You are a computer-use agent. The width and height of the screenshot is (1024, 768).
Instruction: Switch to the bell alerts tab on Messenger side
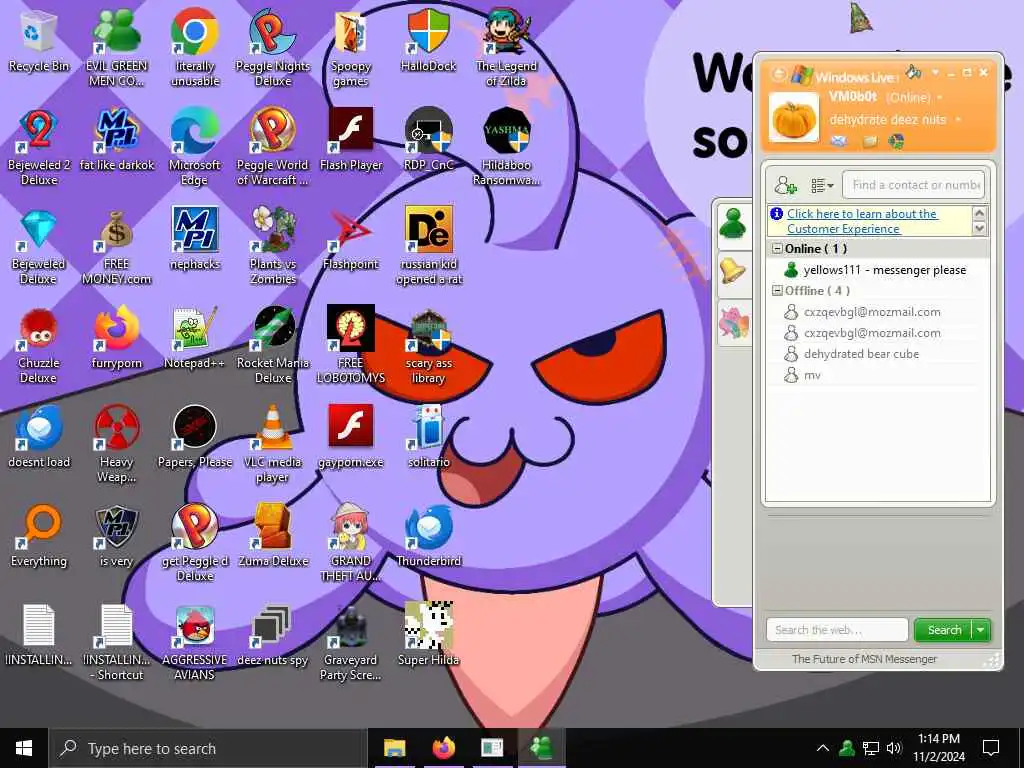pos(733,272)
